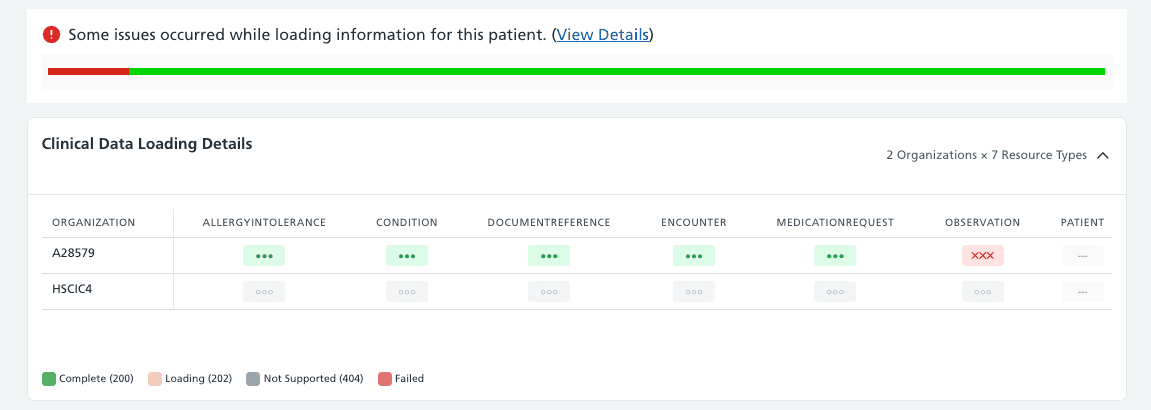Click the Loading legend color swatch
The image size is (1151, 410).
155,379
